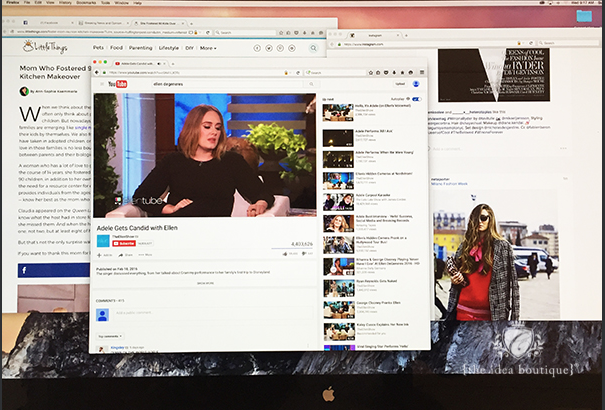
Task: Open the 'Hello, It's Adele' up next video
Action: point(372,112)
